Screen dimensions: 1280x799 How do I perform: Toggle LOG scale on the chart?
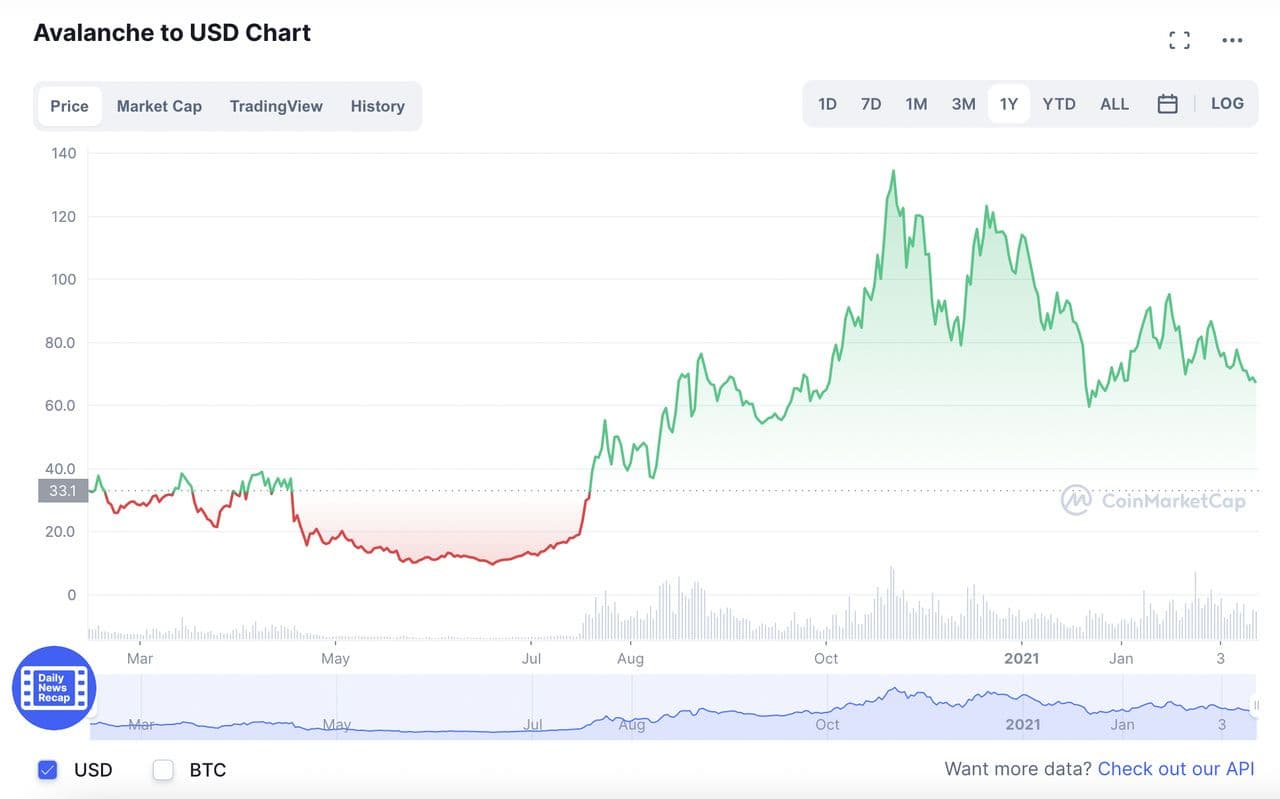point(1227,104)
